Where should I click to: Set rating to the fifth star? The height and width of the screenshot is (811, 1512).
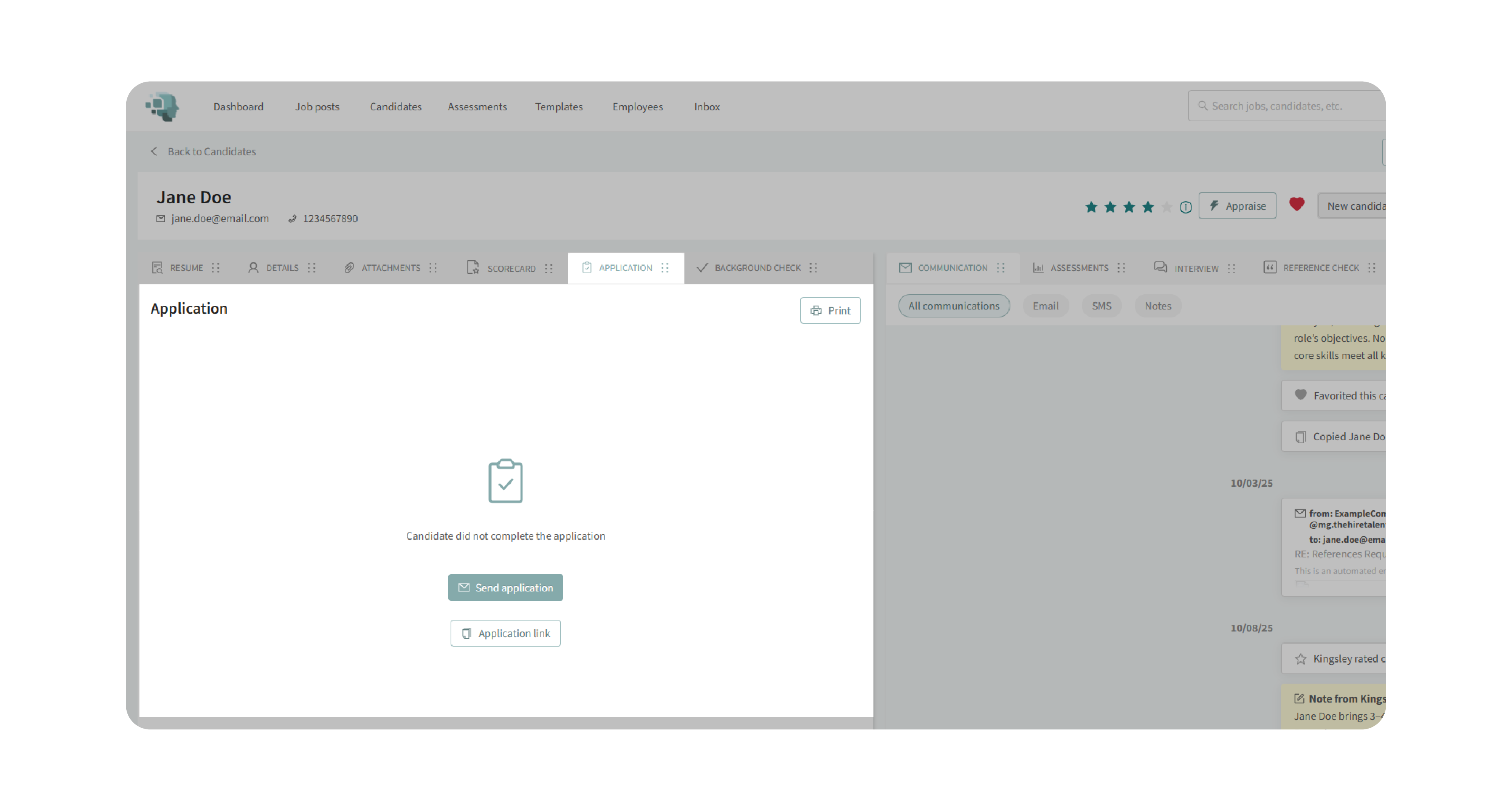[1167, 207]
